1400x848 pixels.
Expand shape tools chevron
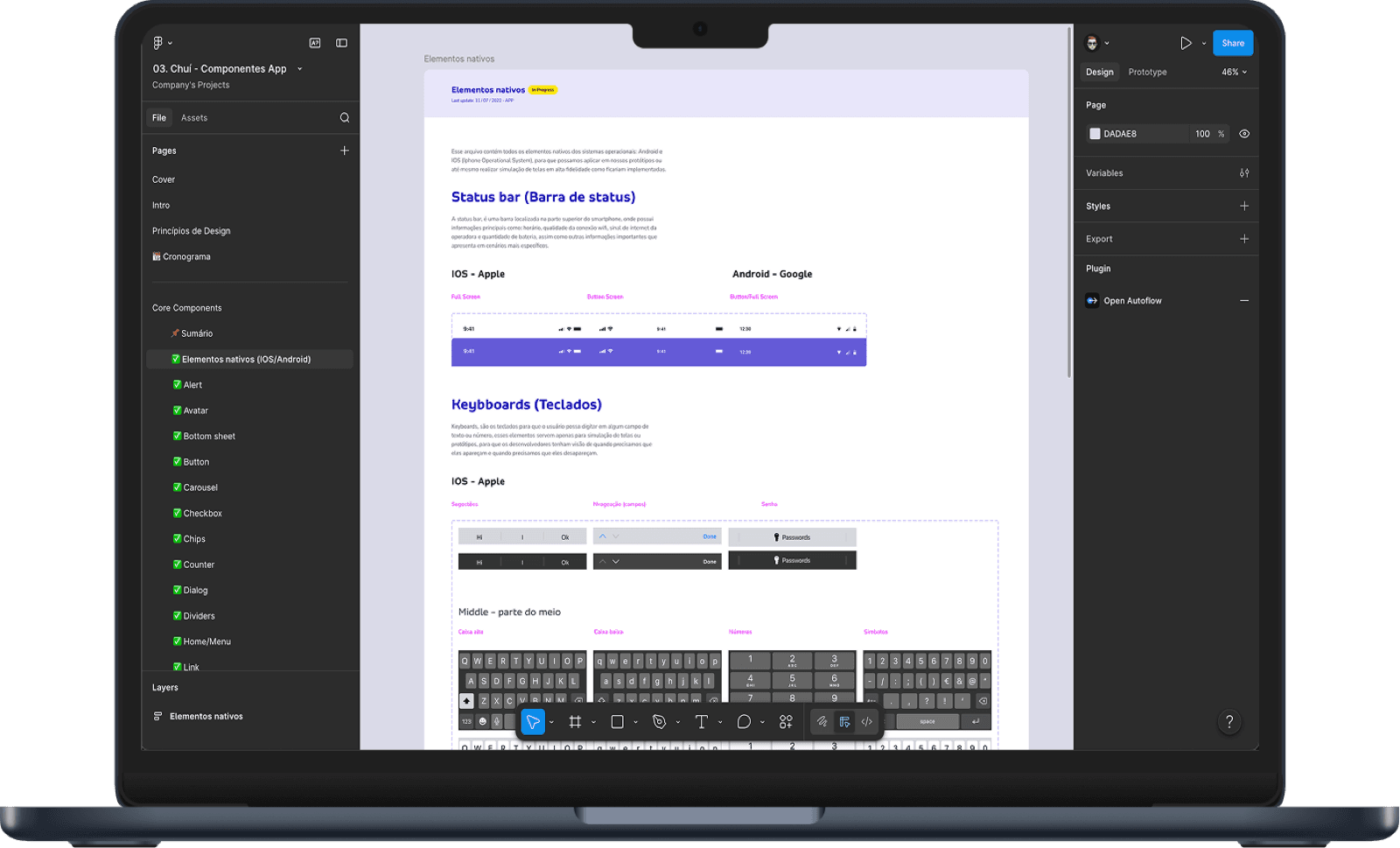click(635, 723)
